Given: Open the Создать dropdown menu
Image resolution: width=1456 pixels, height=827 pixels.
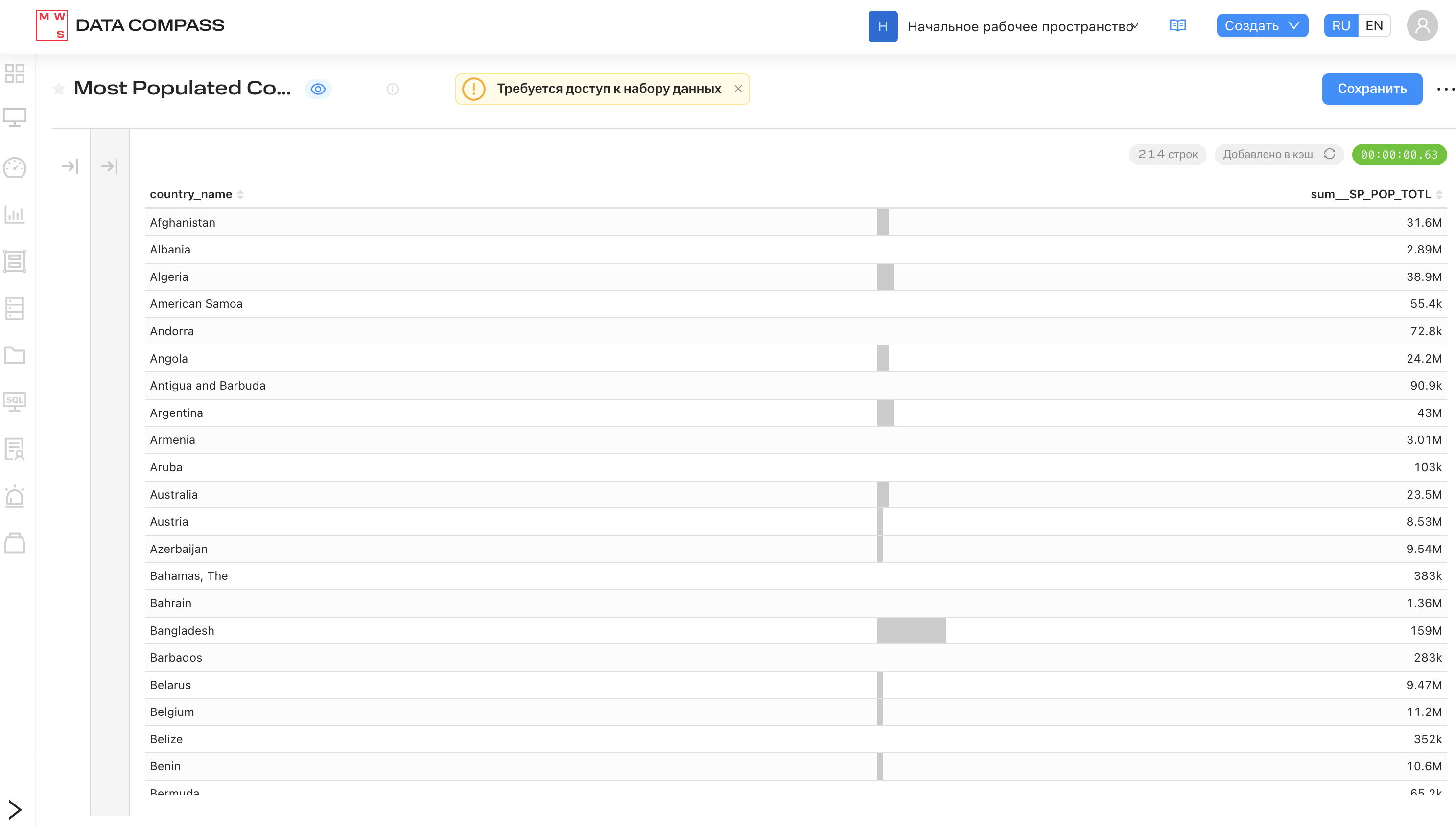Looking at the screenshot, I should click(1262, 25).
